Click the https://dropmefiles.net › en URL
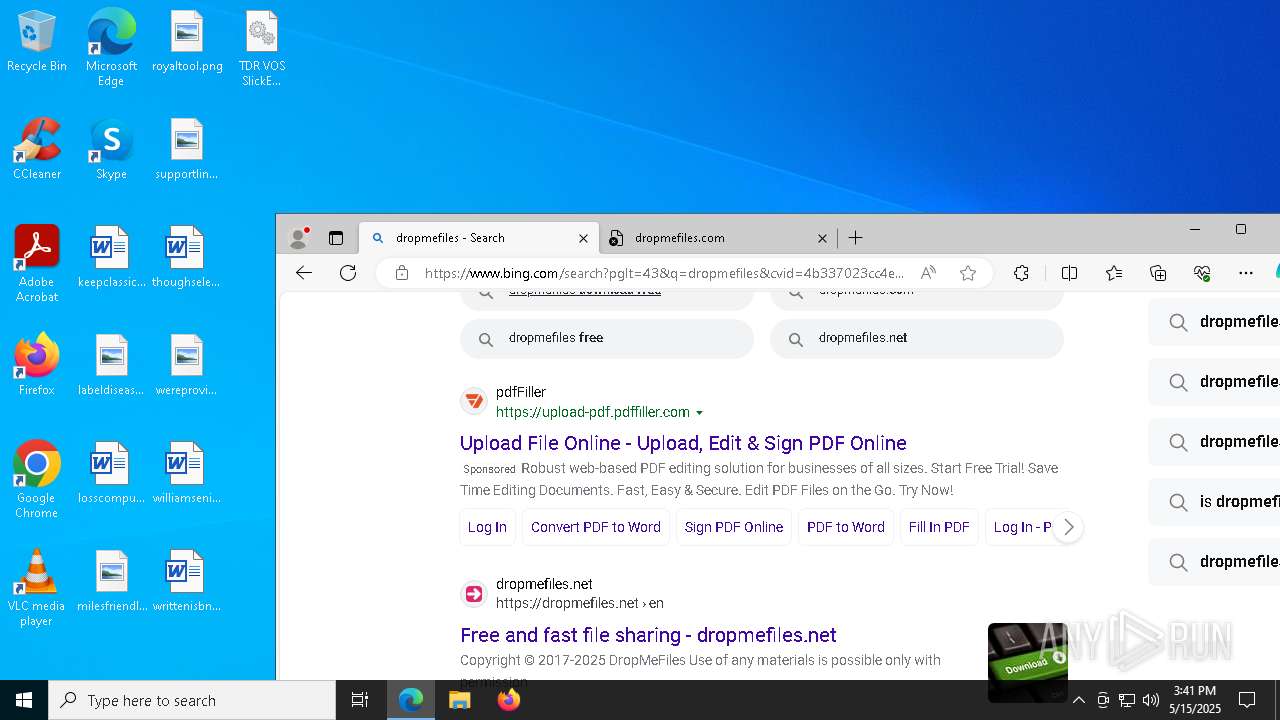The width and height of the screenshot is (1280, 720). 580,603
